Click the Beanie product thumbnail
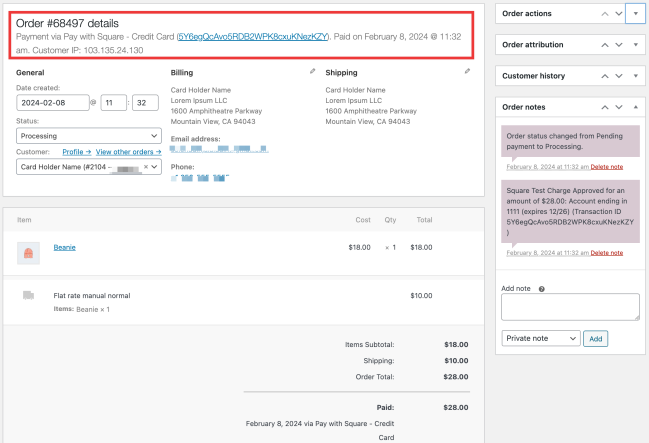649x443 pixels. 28,253
